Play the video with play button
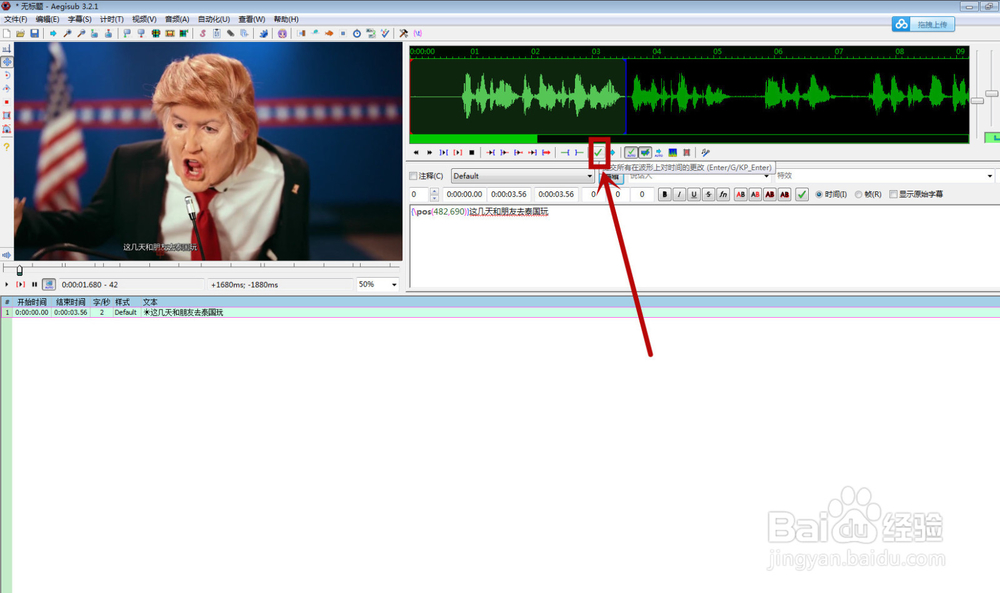Image resolution: width=1000 pixels, height=593 pixels. pos(6,284)
